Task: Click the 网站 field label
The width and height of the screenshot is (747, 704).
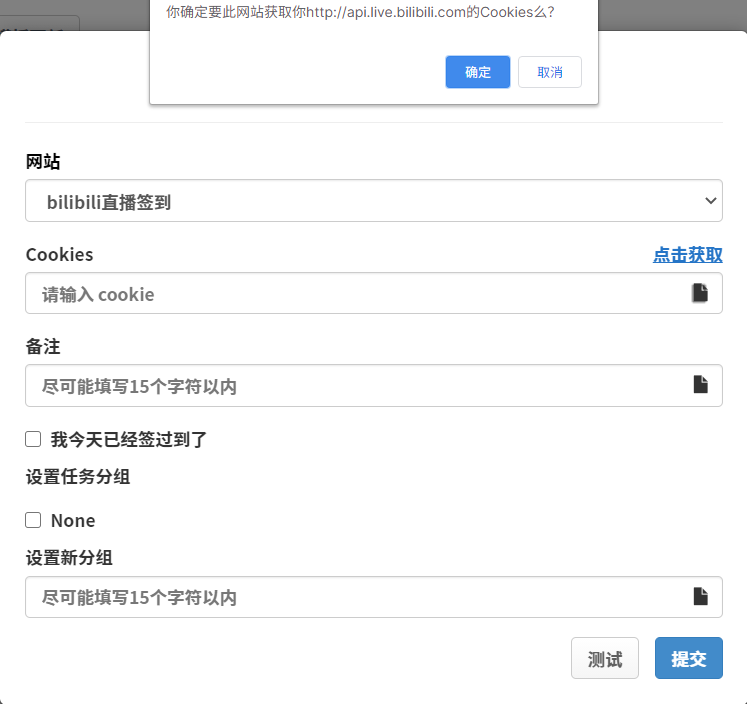Action: [43, 162]
